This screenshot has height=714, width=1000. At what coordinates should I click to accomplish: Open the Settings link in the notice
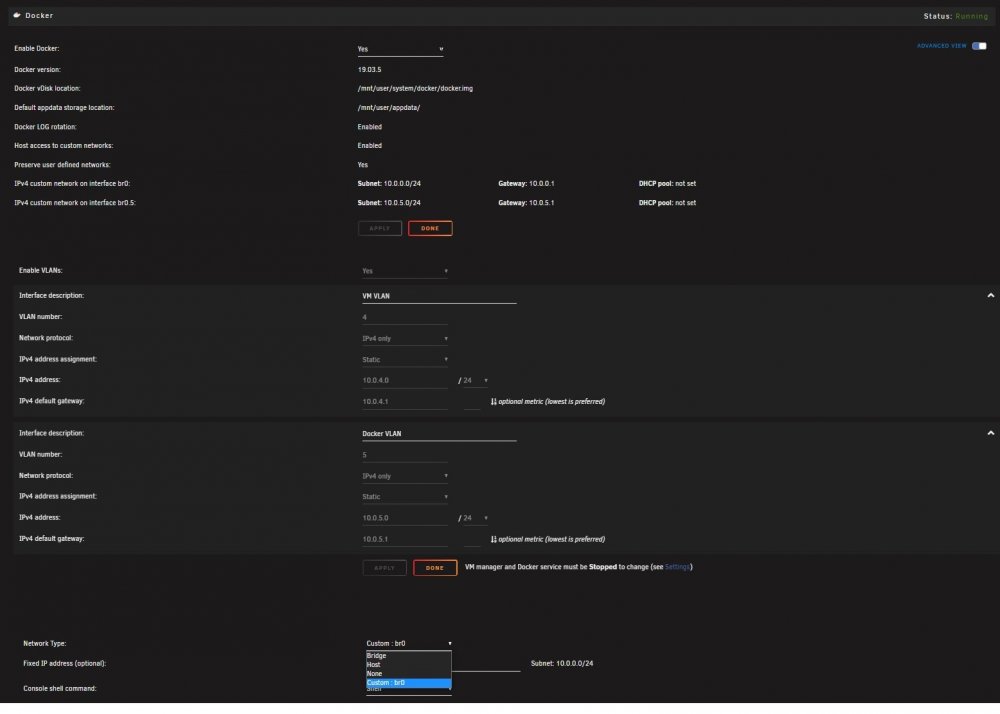coord(677,567)
